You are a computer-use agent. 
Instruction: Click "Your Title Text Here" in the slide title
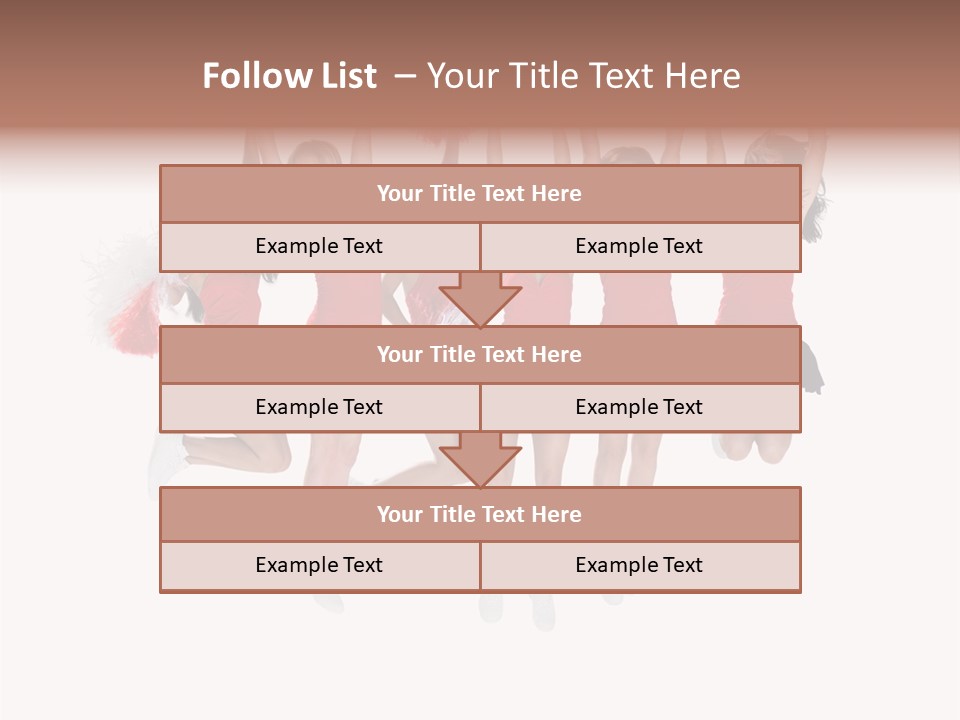pos(583,76)
